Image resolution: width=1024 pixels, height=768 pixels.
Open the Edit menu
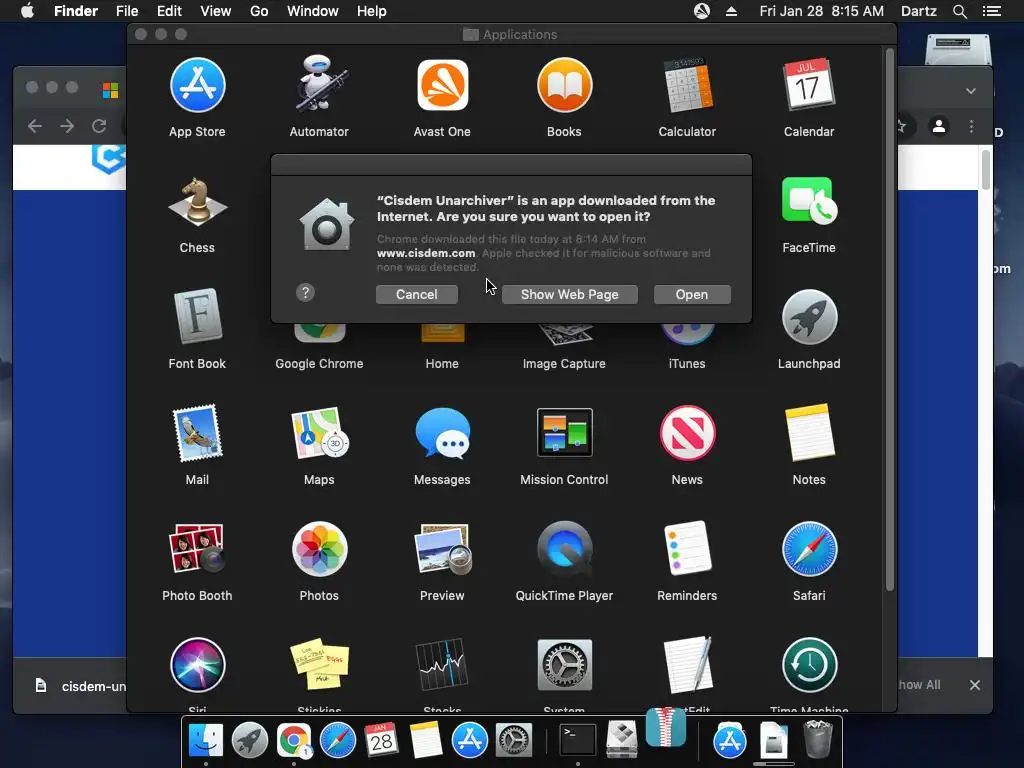click(169, 11)
